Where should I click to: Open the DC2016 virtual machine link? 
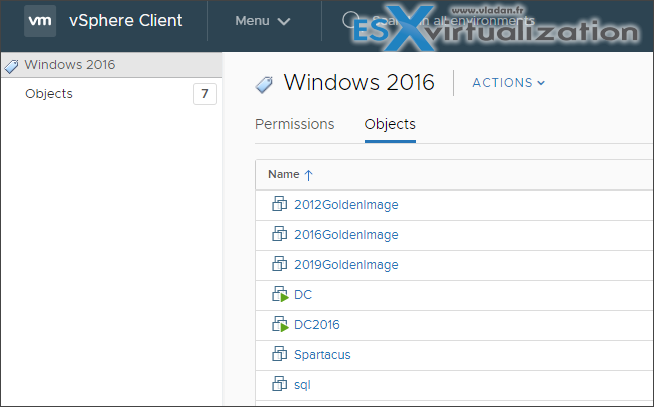pyautogui.click(x=317, y=325)
